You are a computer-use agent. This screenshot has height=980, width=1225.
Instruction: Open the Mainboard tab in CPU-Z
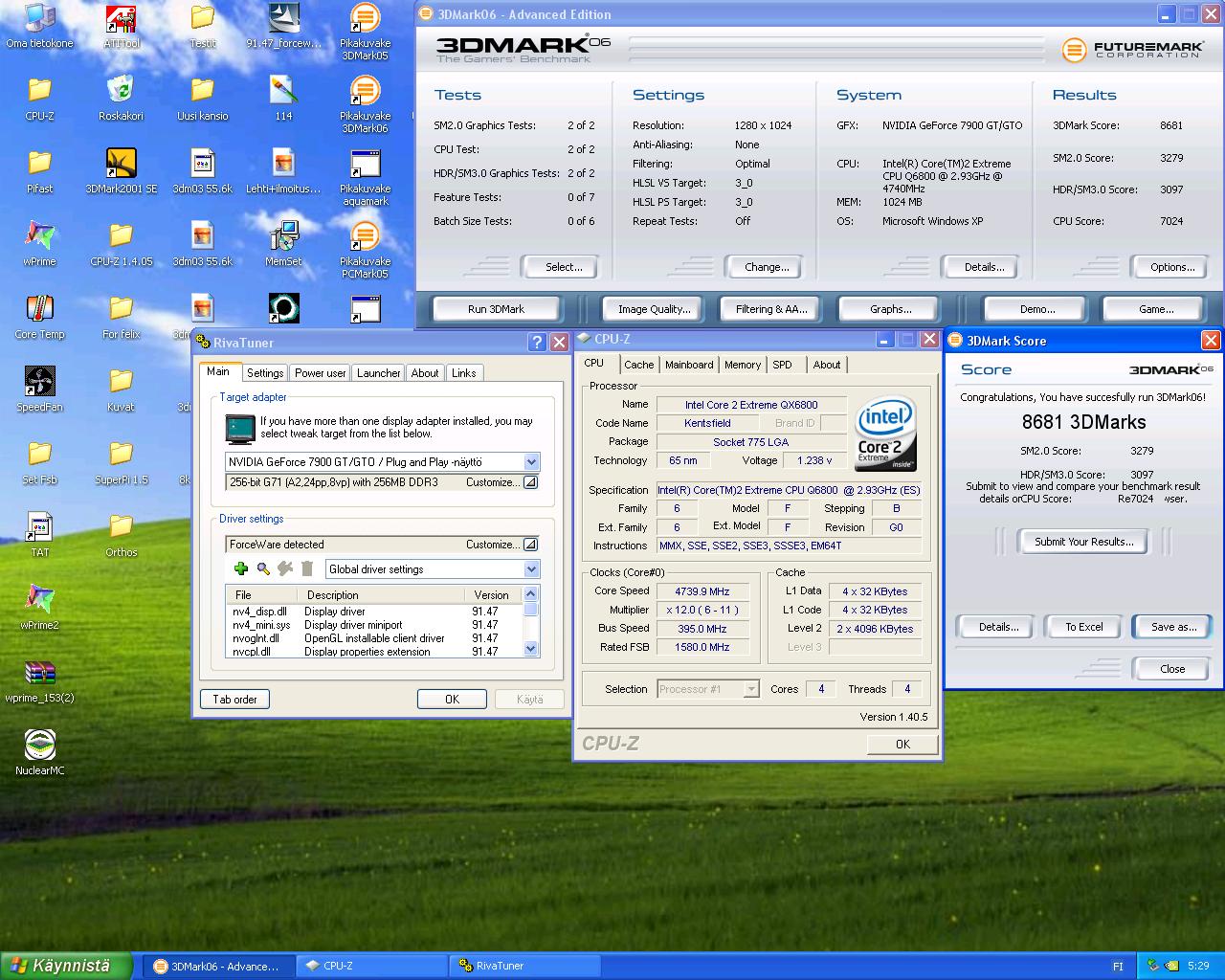(689, 365)
